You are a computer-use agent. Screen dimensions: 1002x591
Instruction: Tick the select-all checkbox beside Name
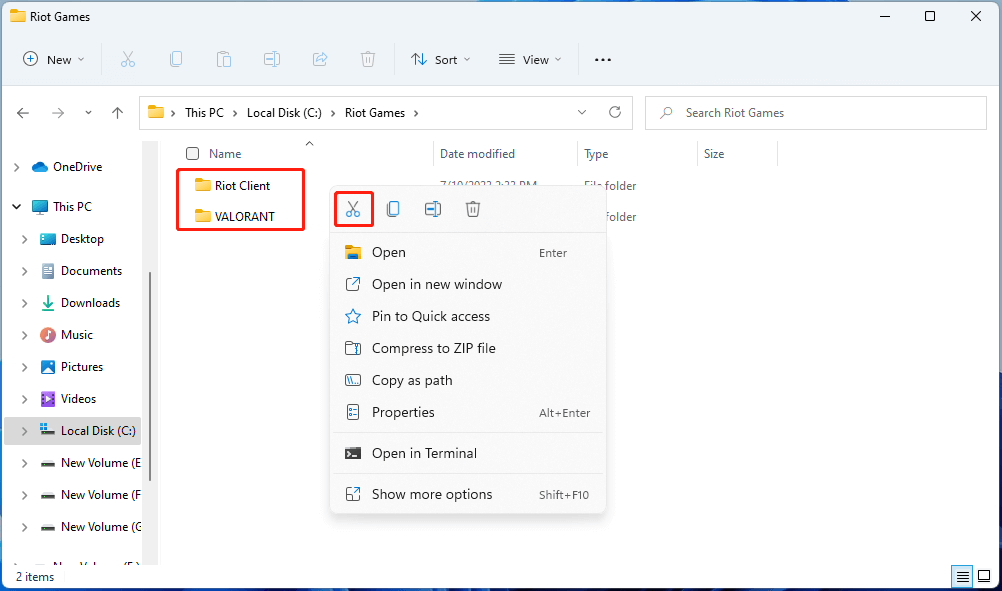[192, 153]
